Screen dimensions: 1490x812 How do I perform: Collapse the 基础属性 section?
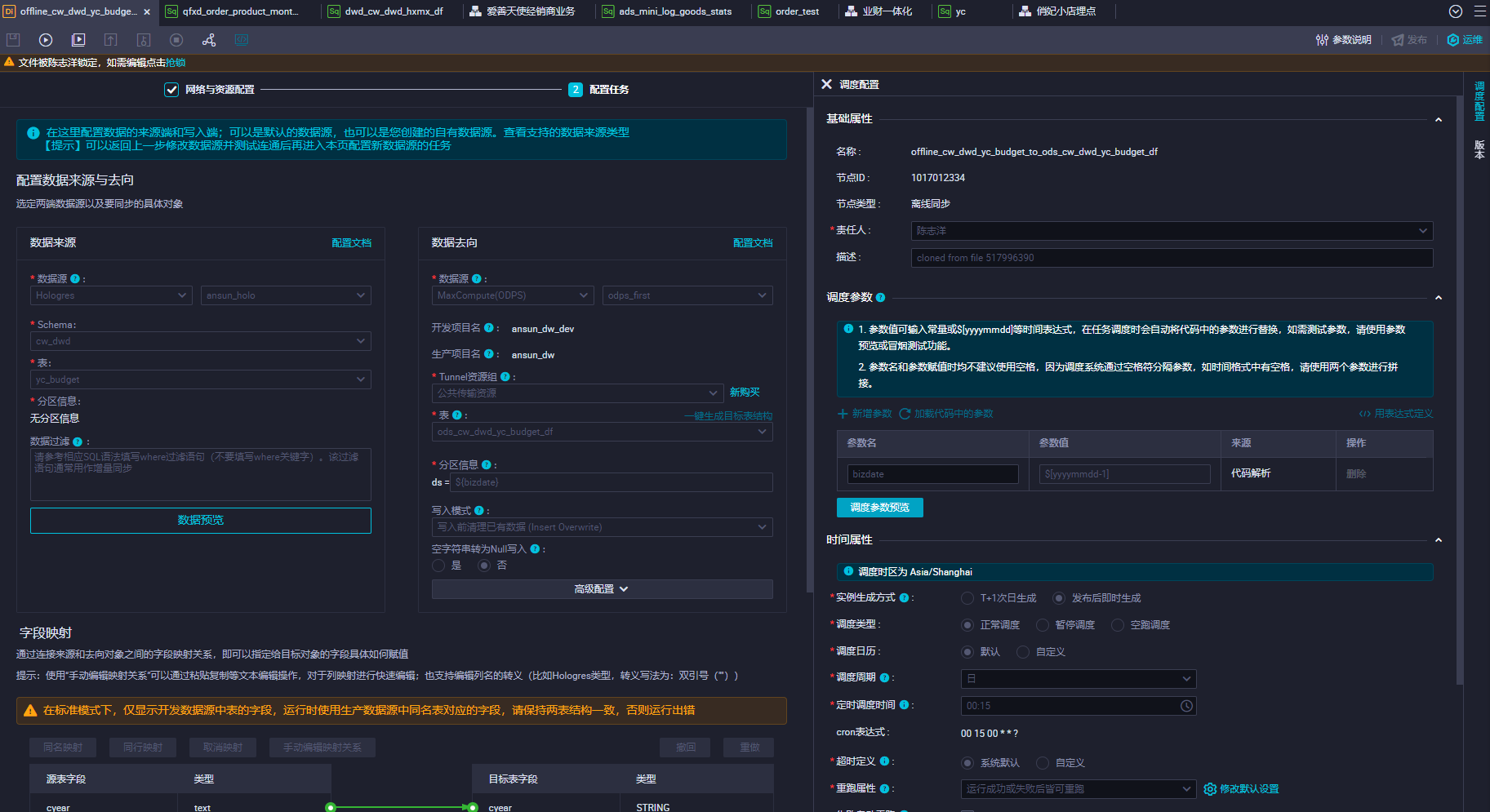tap(1439, 119)
